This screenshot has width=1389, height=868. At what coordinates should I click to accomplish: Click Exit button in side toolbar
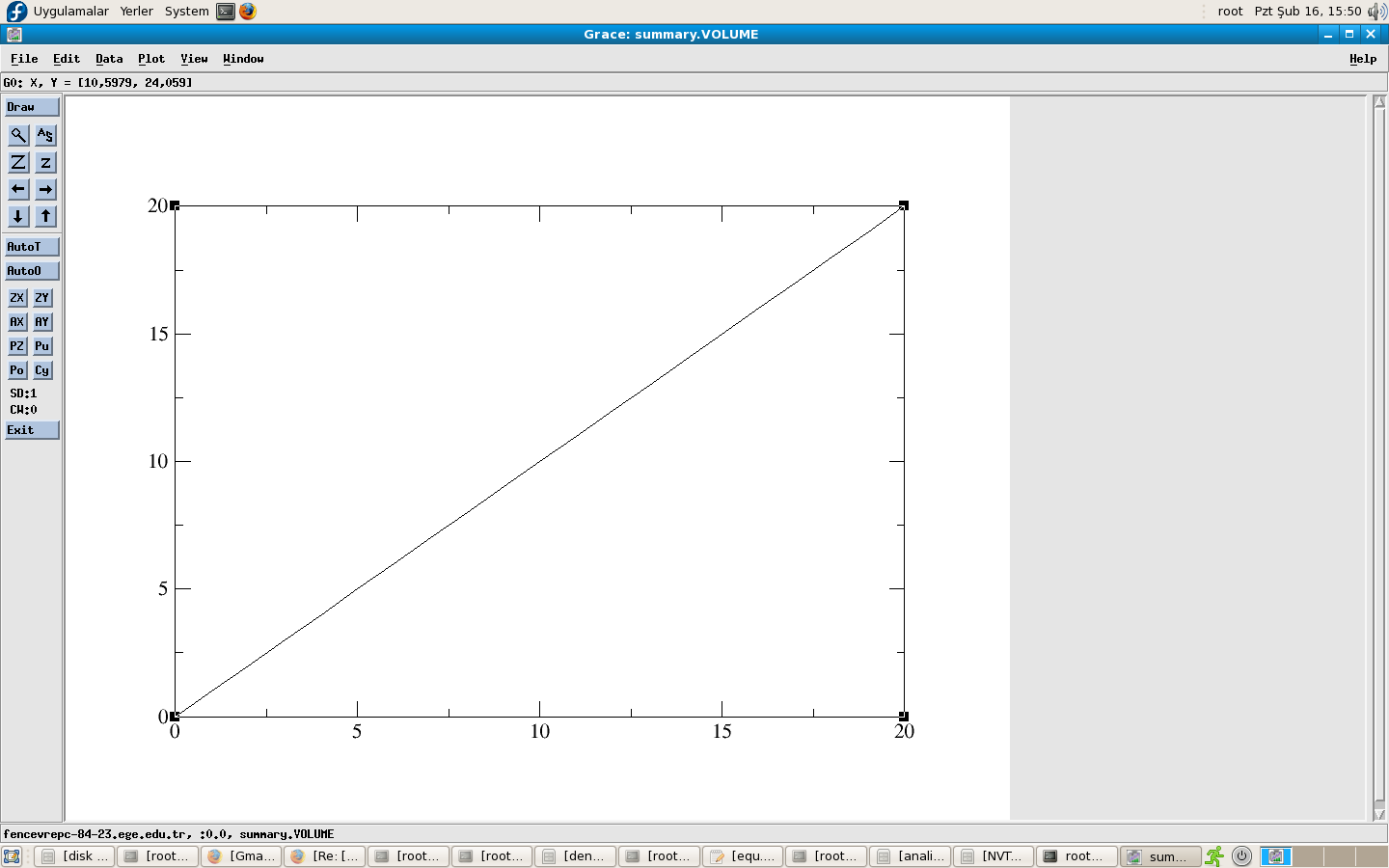pos(32,430)
